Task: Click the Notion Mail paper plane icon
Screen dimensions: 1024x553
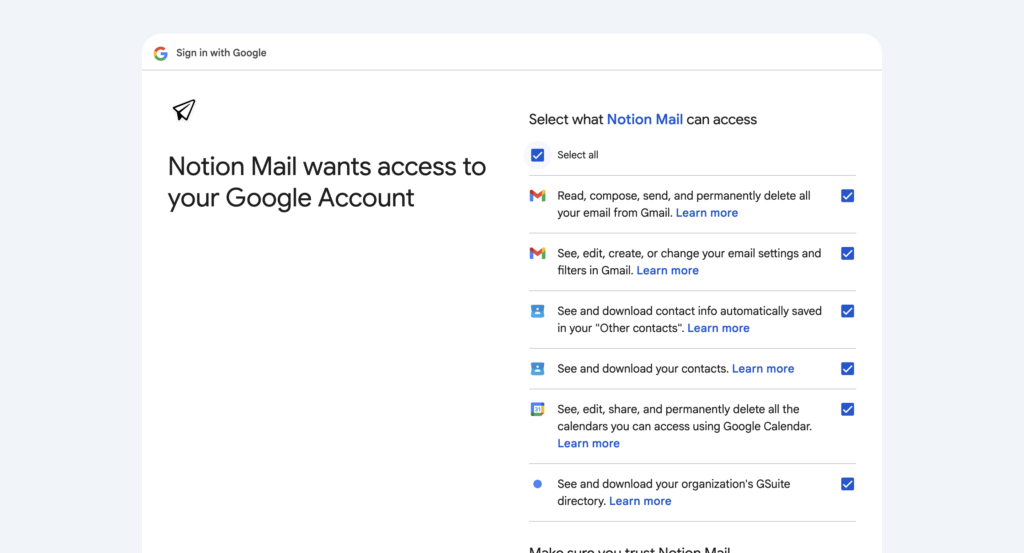Action: [x=183, y=110]
